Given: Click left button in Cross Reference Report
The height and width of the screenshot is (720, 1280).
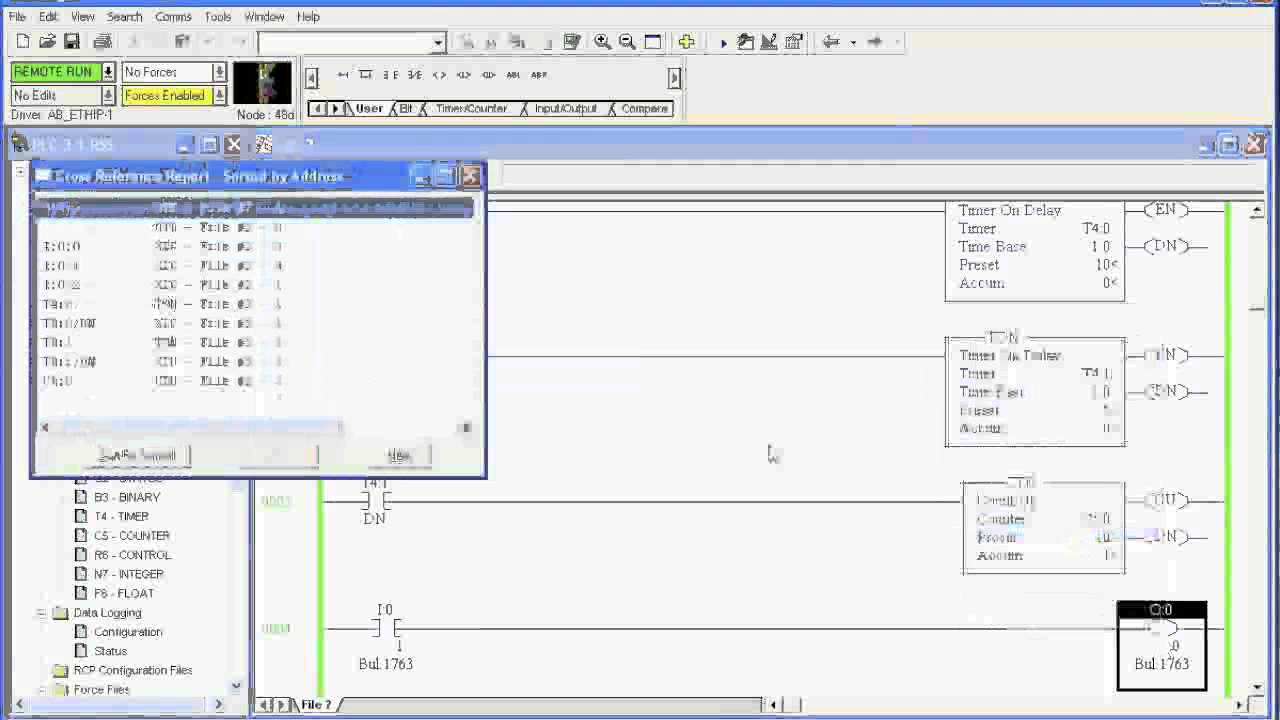Looking at the screenshot, I should coord(138,456).
